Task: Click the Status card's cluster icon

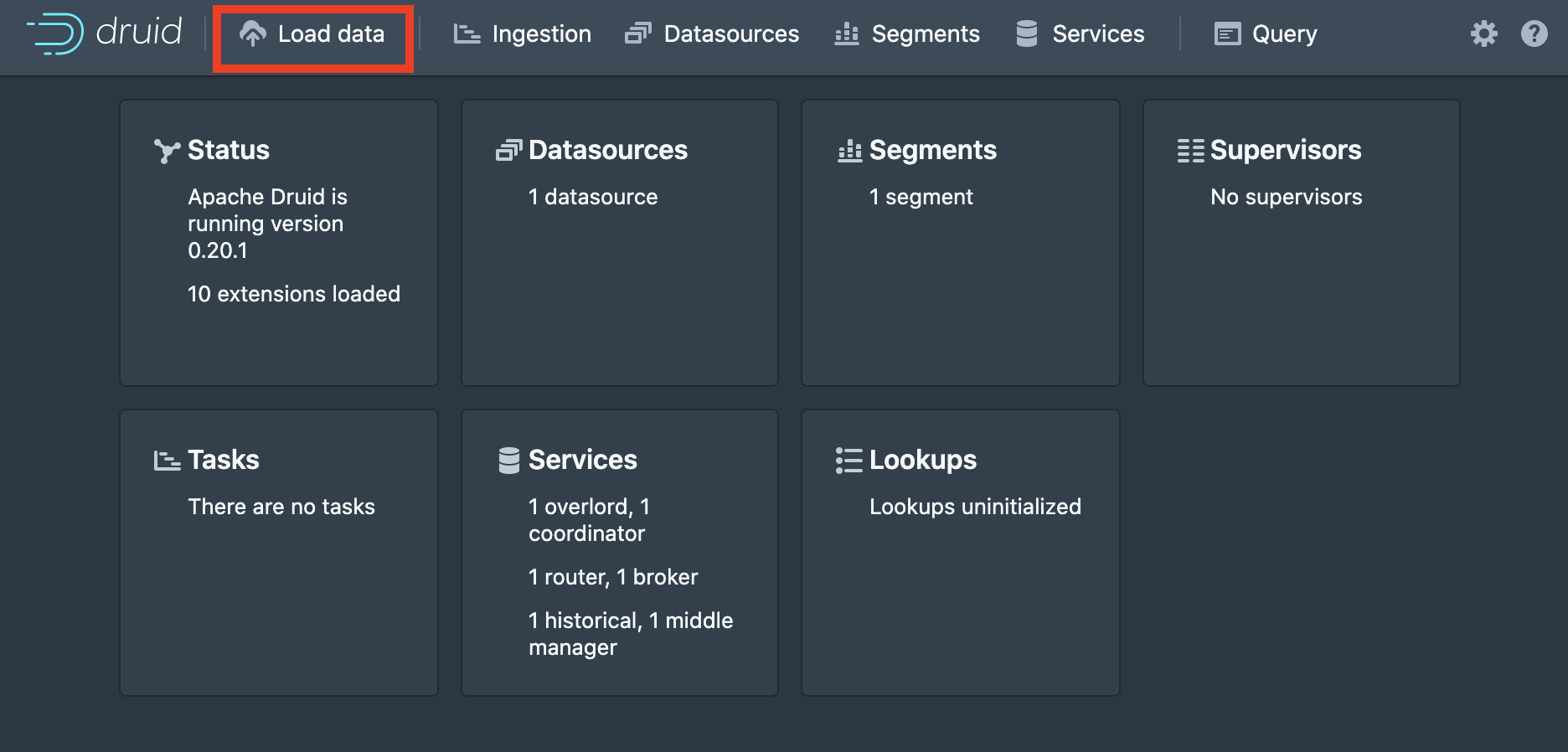Action: tap(167, 151)
